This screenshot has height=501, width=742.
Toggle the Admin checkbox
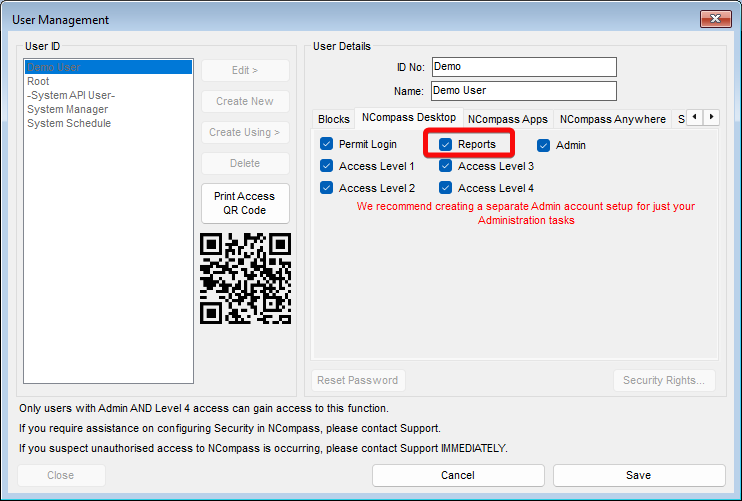pos(543,145)
